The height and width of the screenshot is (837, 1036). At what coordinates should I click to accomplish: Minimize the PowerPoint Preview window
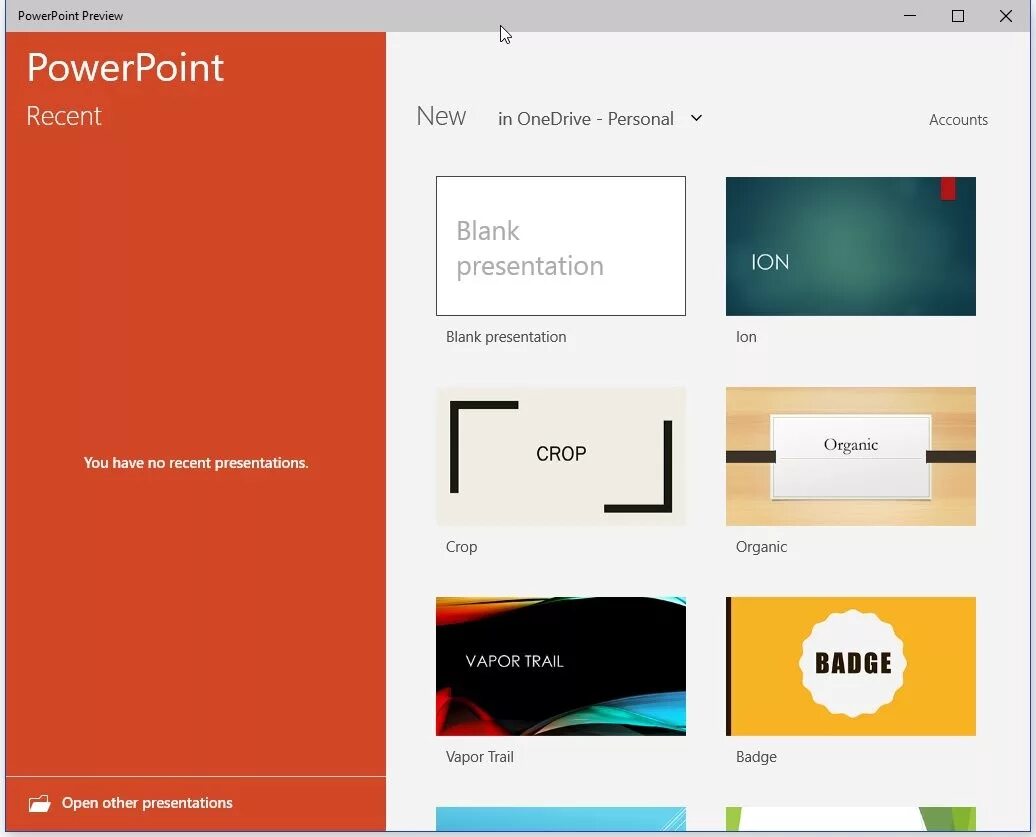910,16
